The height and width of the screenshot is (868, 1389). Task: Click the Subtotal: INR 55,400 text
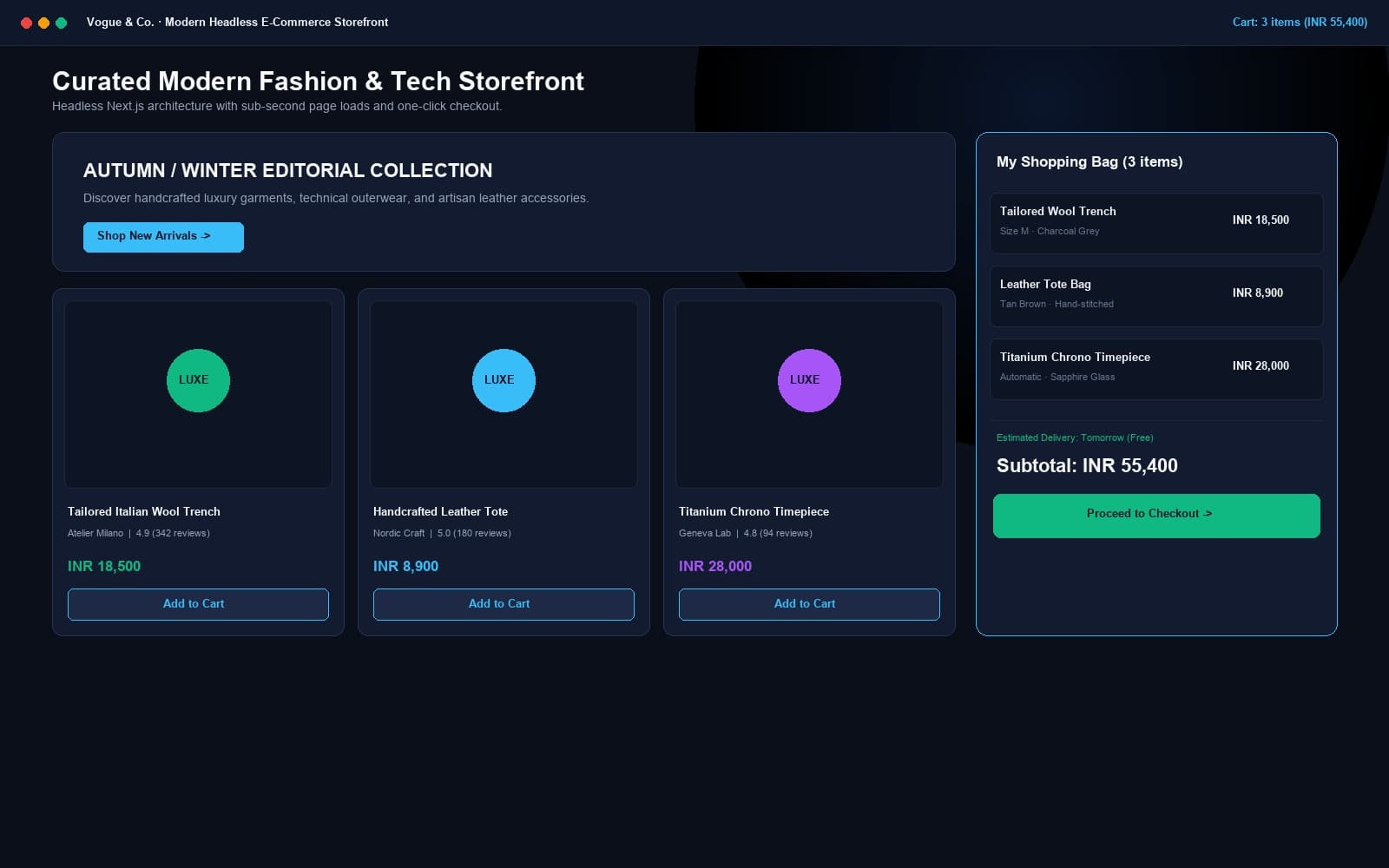pyautogui.click(x=1087, y=465)
